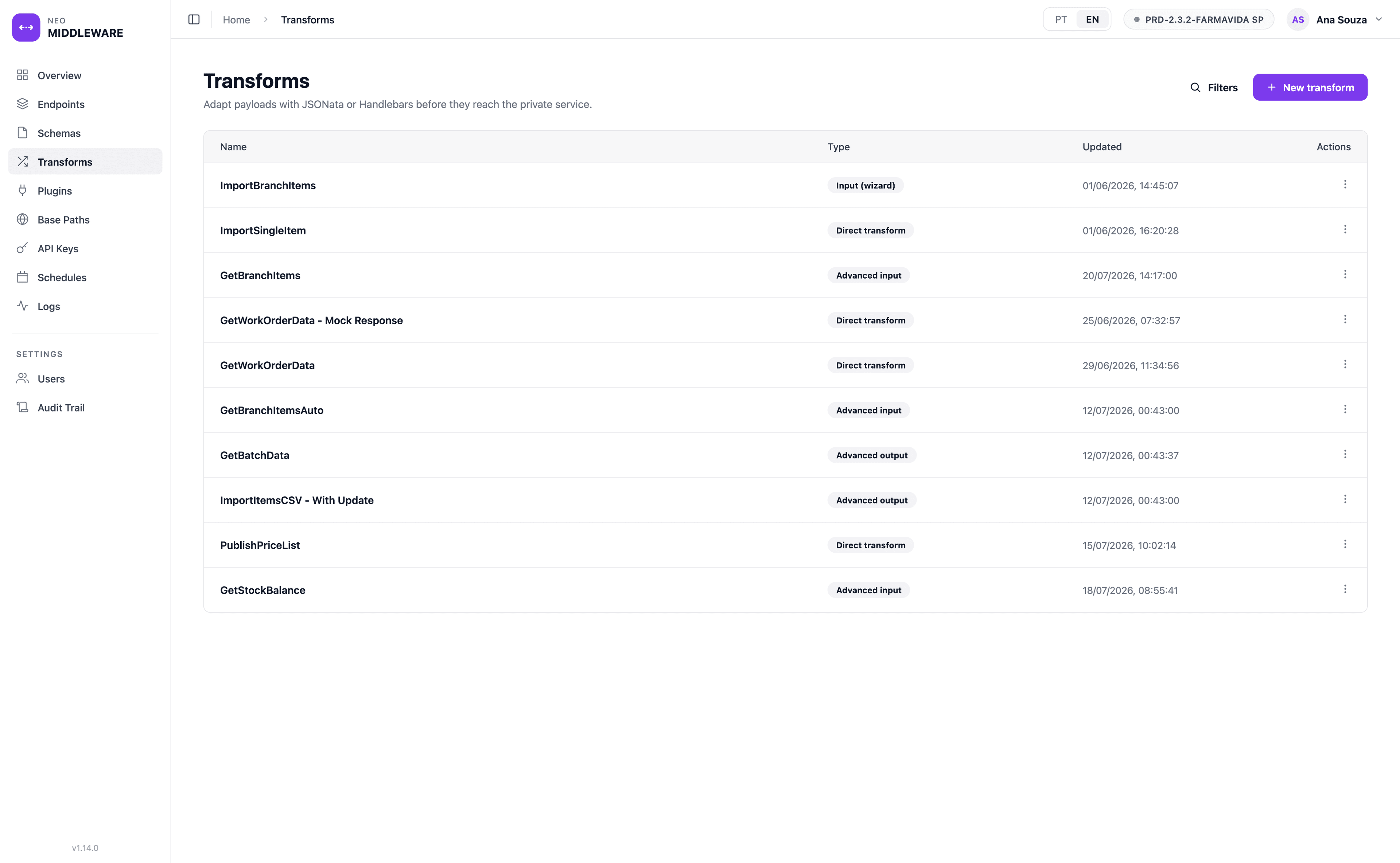Open the Logs activity icon
This screenshot has width=1400, height=863.
[x=22, y=306]
